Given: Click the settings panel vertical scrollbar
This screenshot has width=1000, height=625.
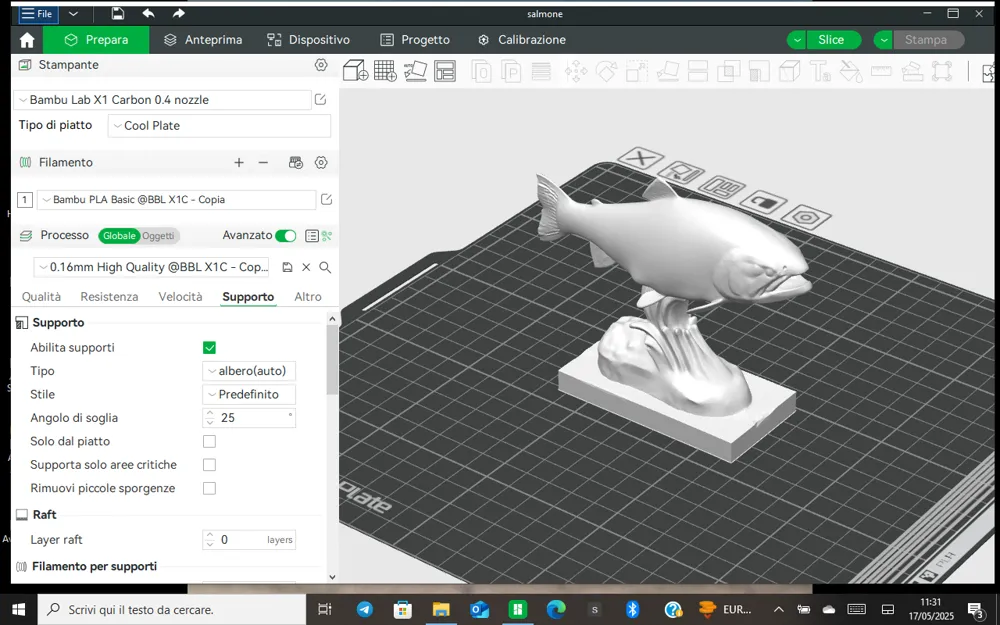Looking at the screenshot, I should pyautogui.click(x=332, y=358).
